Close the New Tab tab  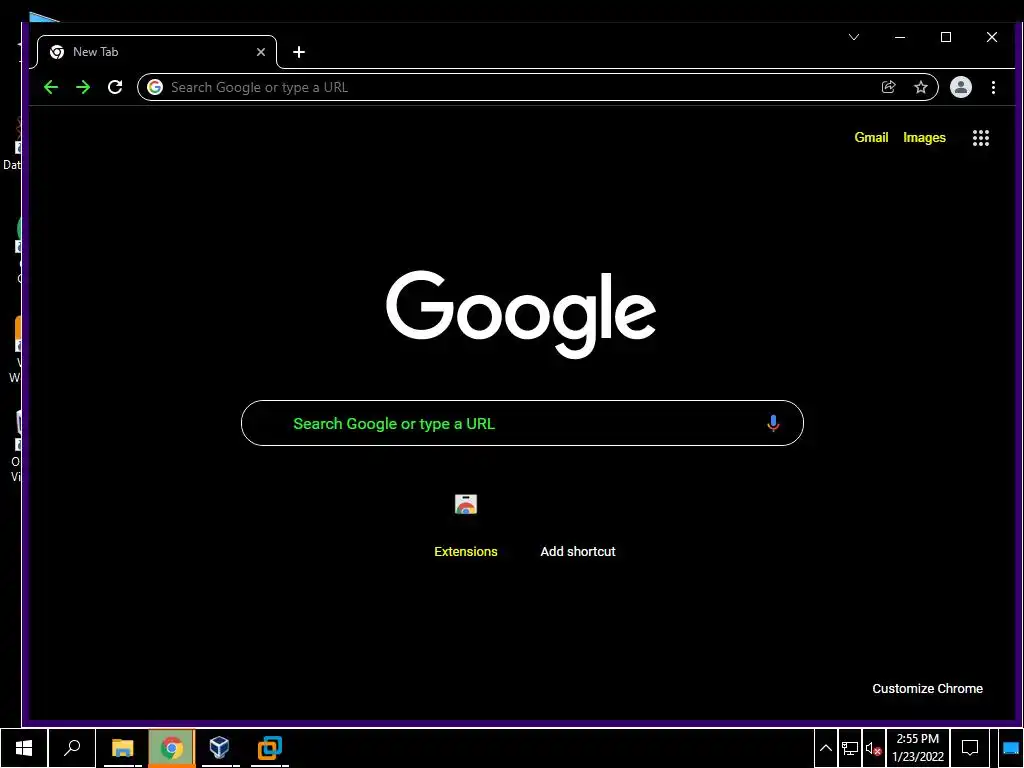(261, 52)
